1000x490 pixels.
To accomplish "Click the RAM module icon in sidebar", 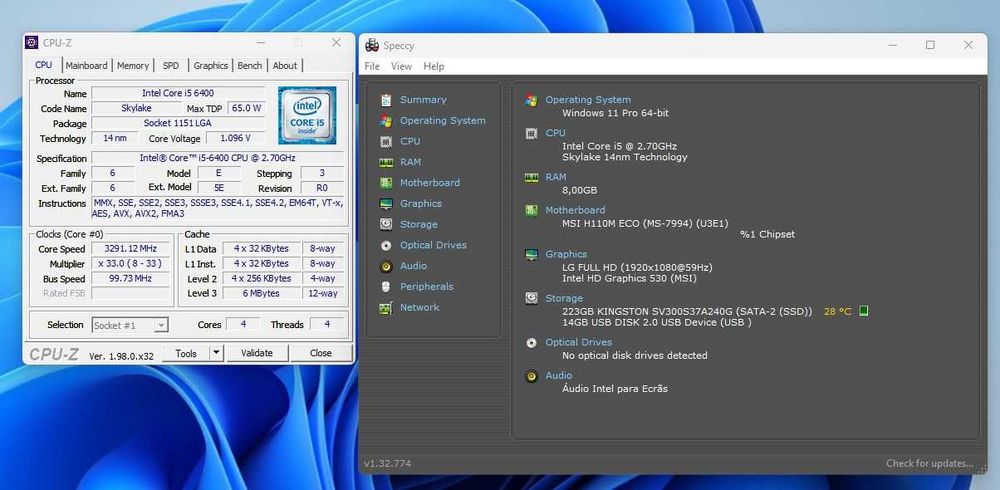I will [386, 162].
